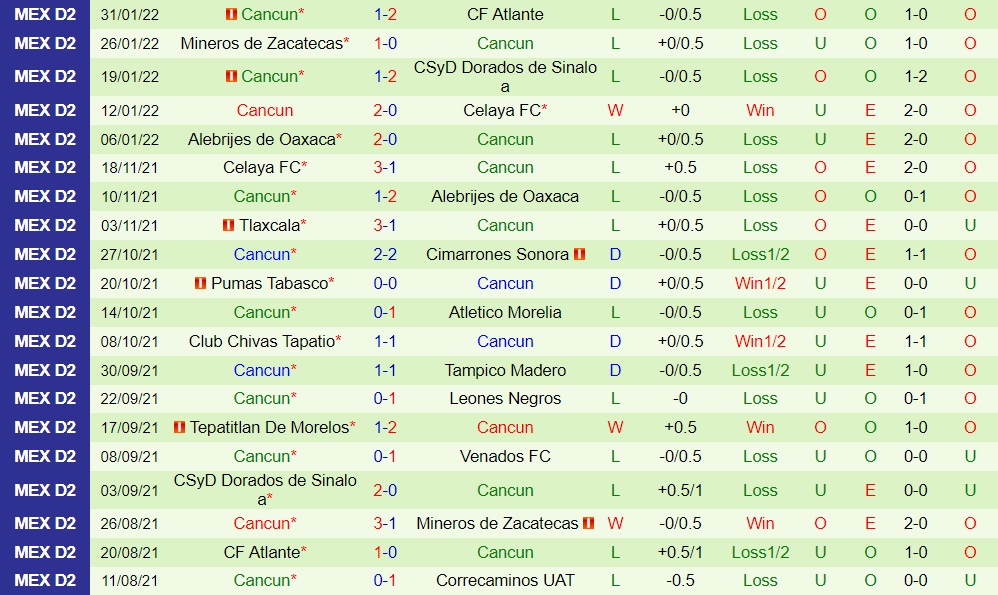This screenshot has height=595, width=998.
Task: Click red card icon beside Cancun on 31/01/22
Action: point(230,14)
